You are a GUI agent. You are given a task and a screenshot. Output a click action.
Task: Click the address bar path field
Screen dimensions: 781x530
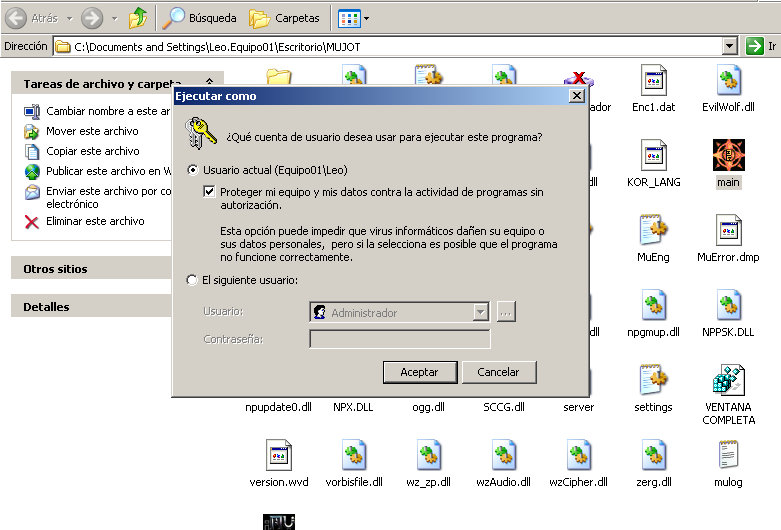pyautogui.click(x=388, y=46)
